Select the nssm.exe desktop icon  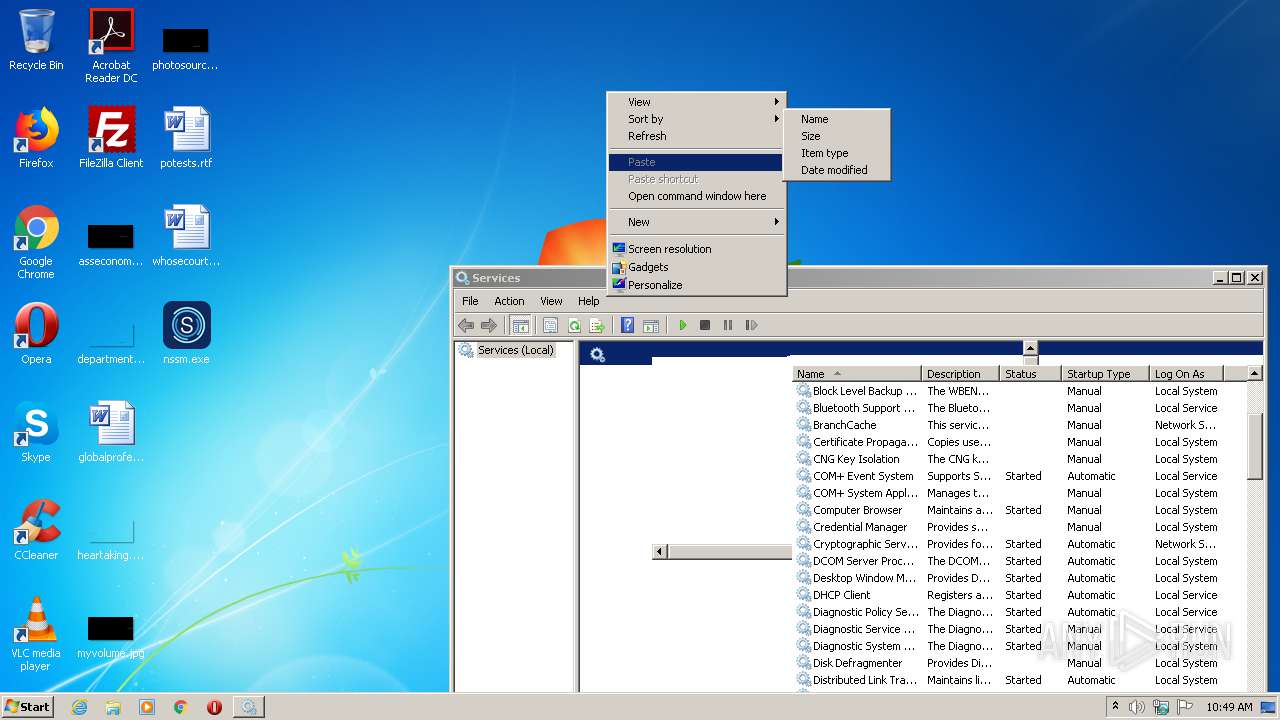click(x=186, y=334)
